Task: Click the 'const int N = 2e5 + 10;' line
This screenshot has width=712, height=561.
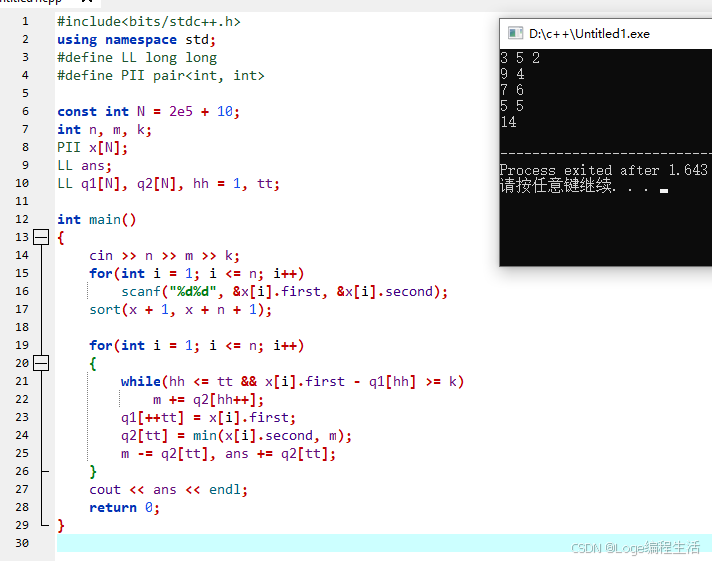Action: (x=148, y=111)
